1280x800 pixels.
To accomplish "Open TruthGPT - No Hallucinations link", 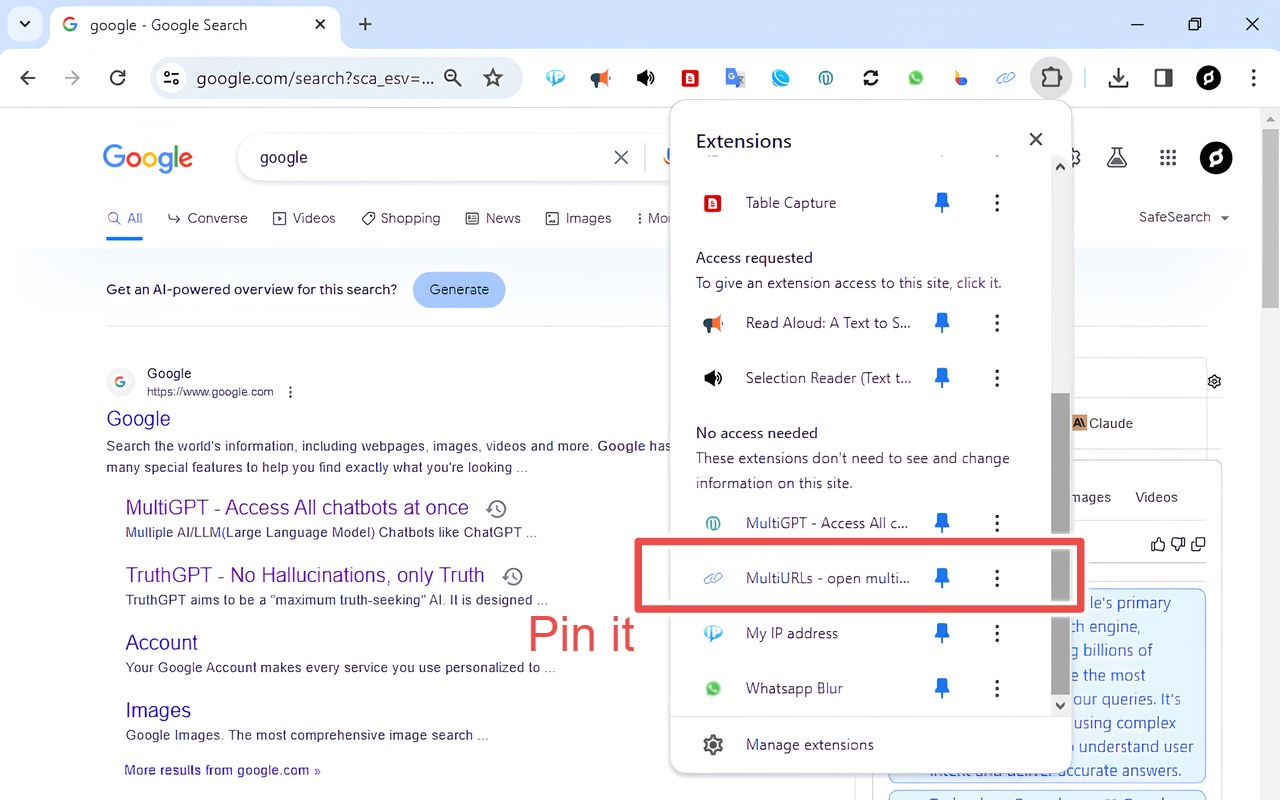I will pyautogui.click(x=305, y=575).
